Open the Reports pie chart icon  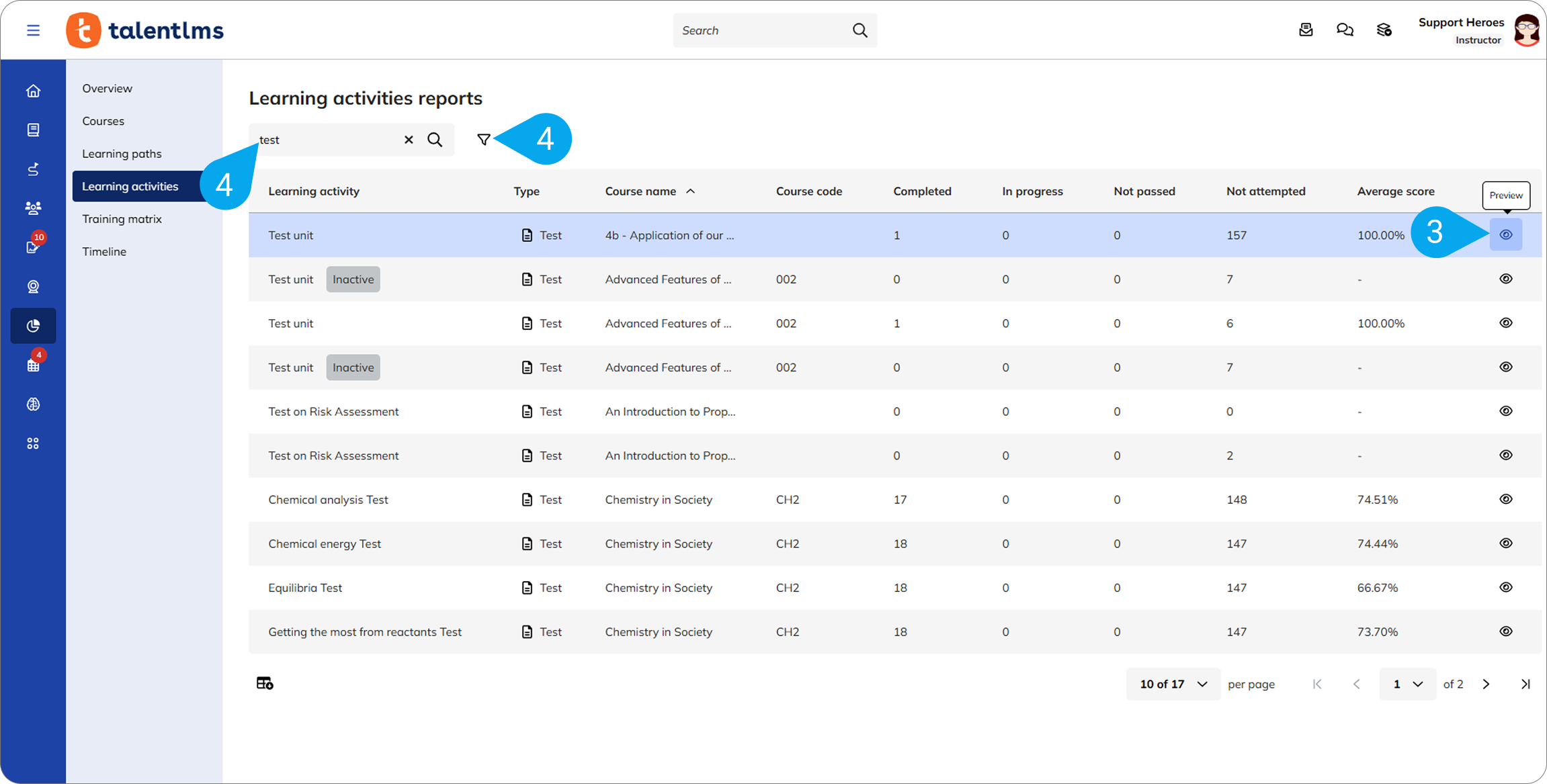pos(33,326)
